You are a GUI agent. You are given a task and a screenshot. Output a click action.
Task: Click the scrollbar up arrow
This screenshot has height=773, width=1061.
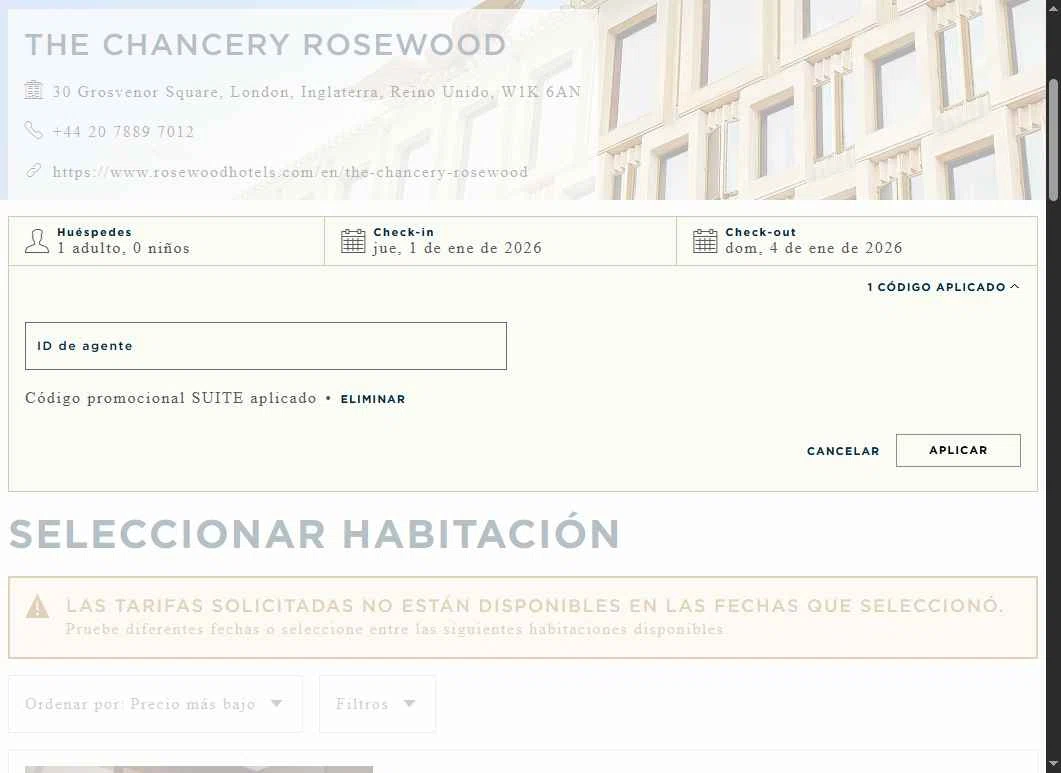point(1053,7)
